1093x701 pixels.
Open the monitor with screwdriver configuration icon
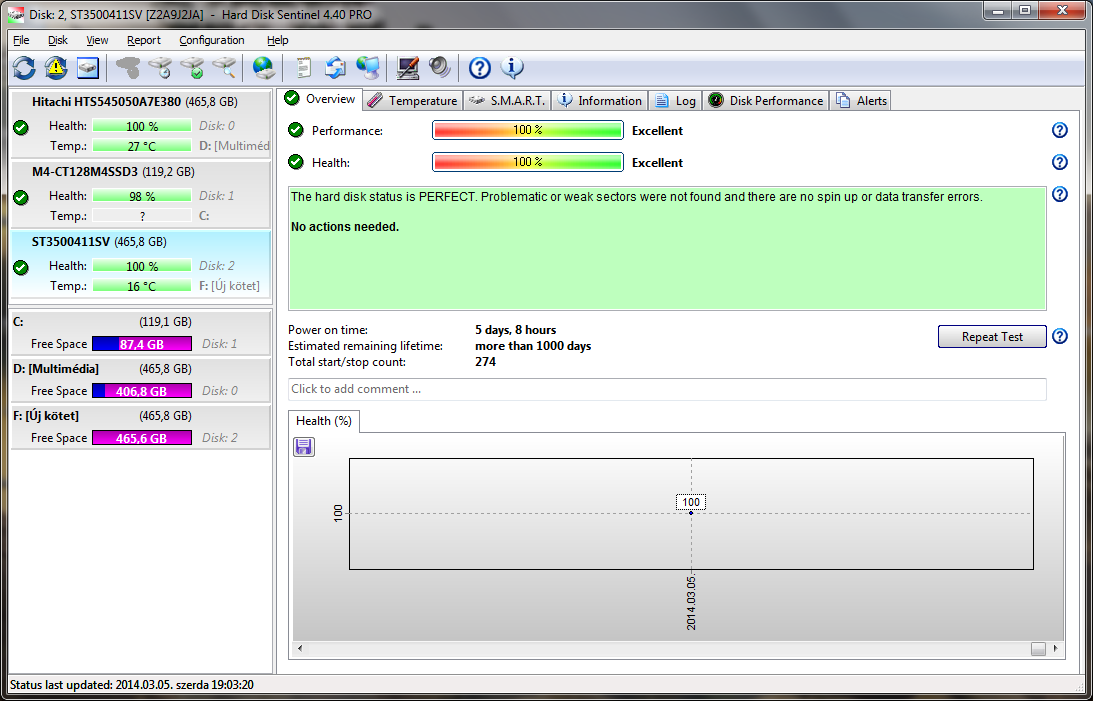[x=407, y=68]
